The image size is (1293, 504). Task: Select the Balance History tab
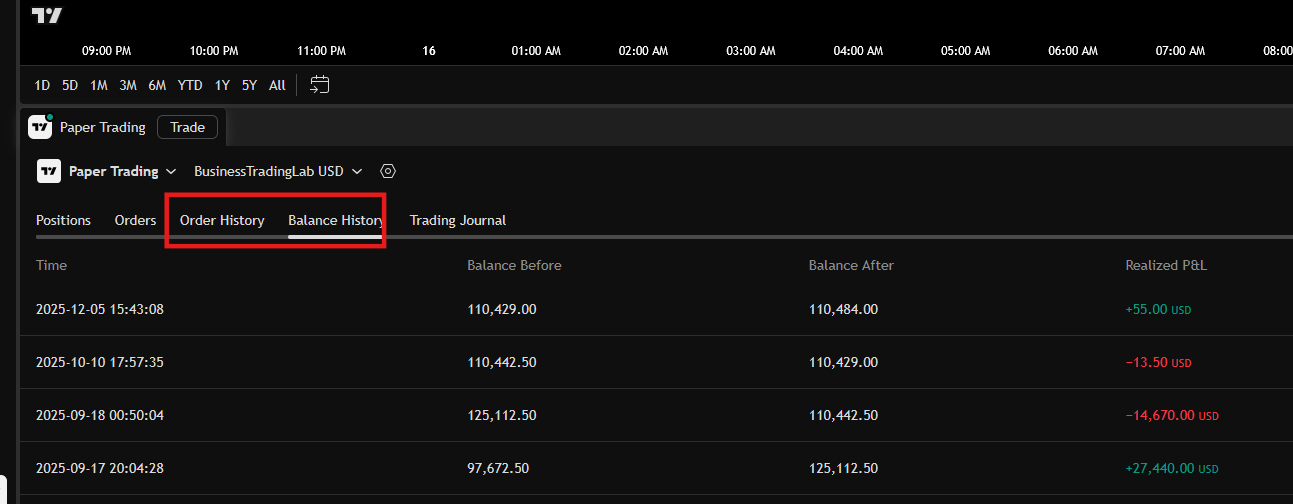click(335, 220)
